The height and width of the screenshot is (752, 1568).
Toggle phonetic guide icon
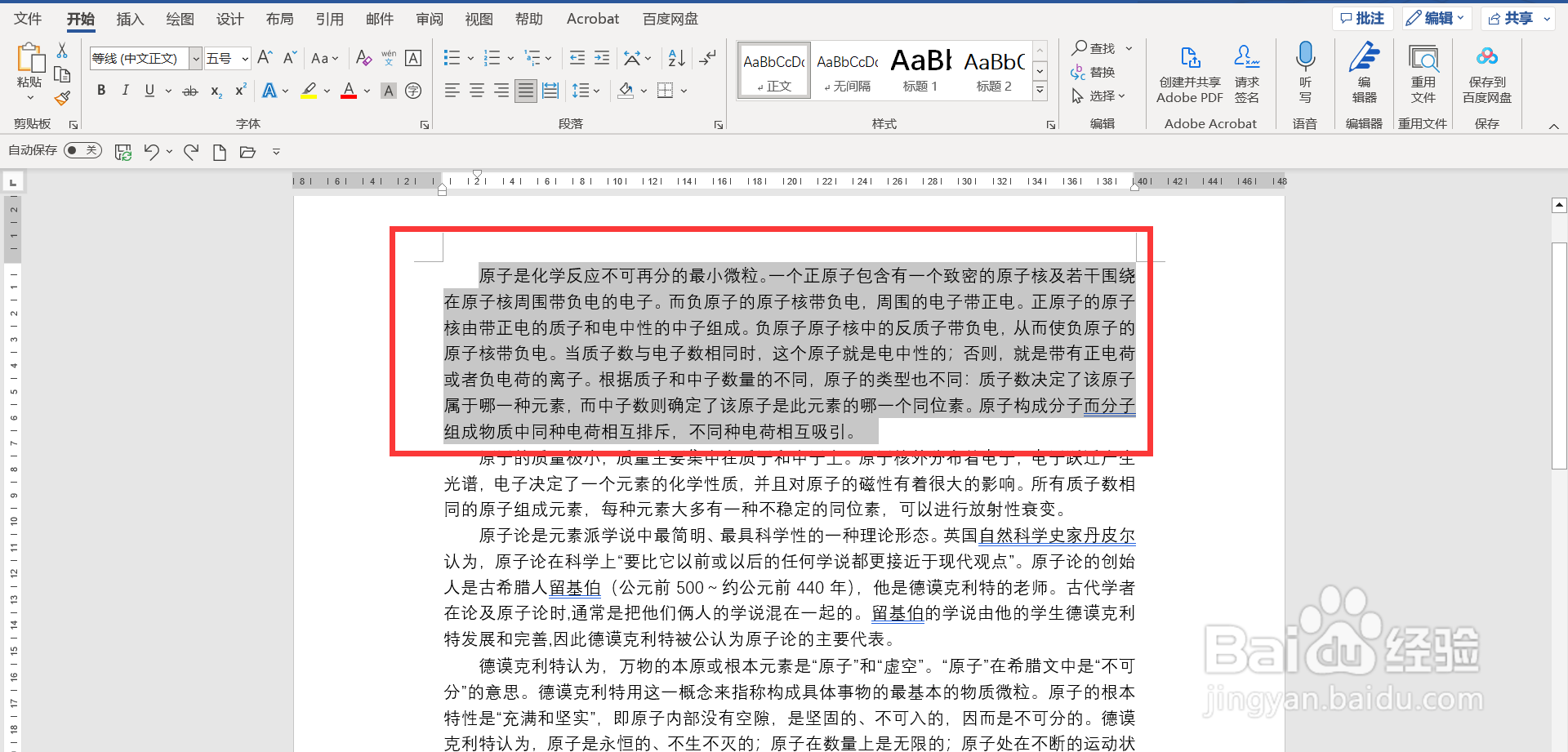pos(389,58)
